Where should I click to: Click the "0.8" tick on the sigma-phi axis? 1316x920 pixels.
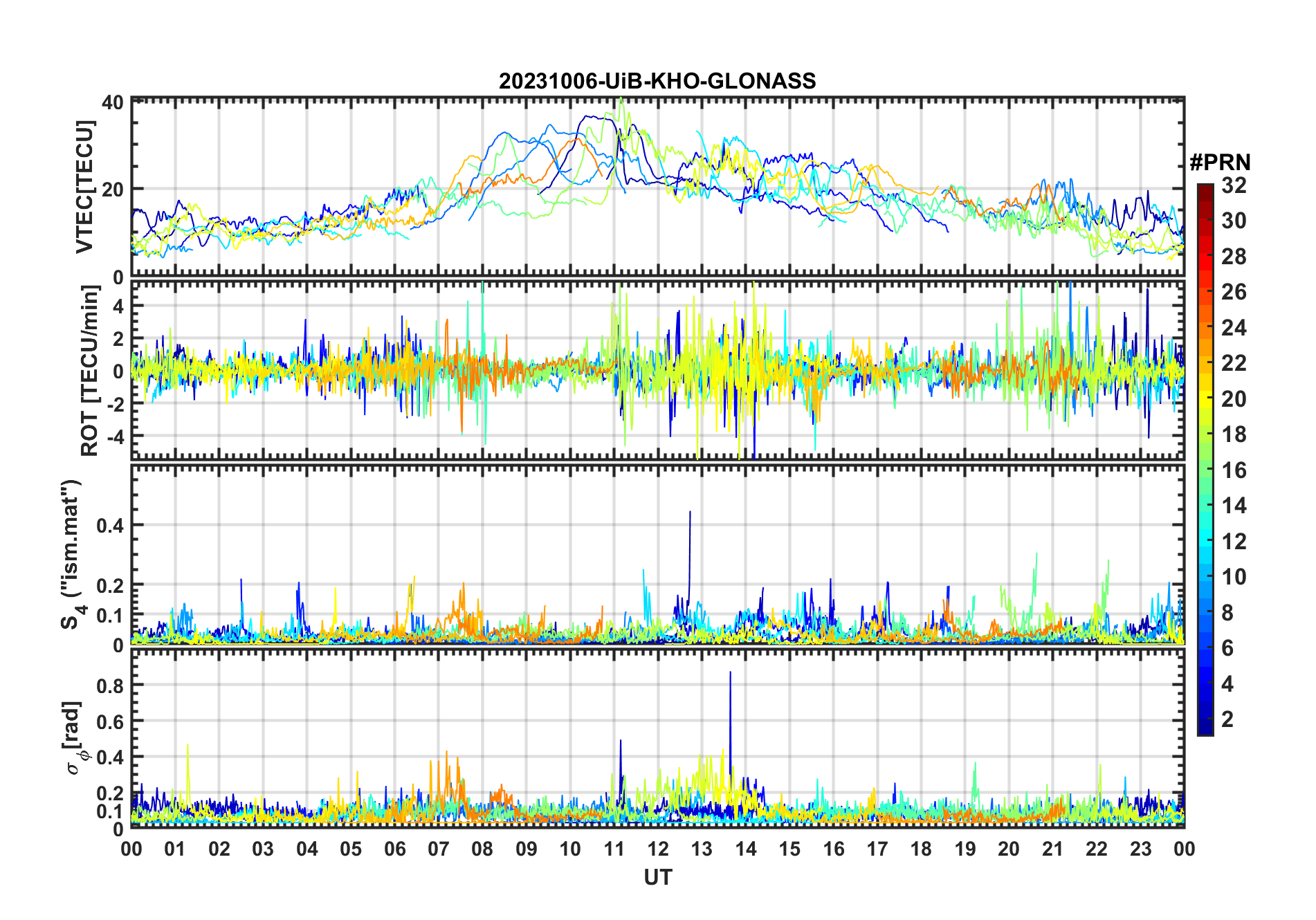pyautogui.click(x=109, y=686)
